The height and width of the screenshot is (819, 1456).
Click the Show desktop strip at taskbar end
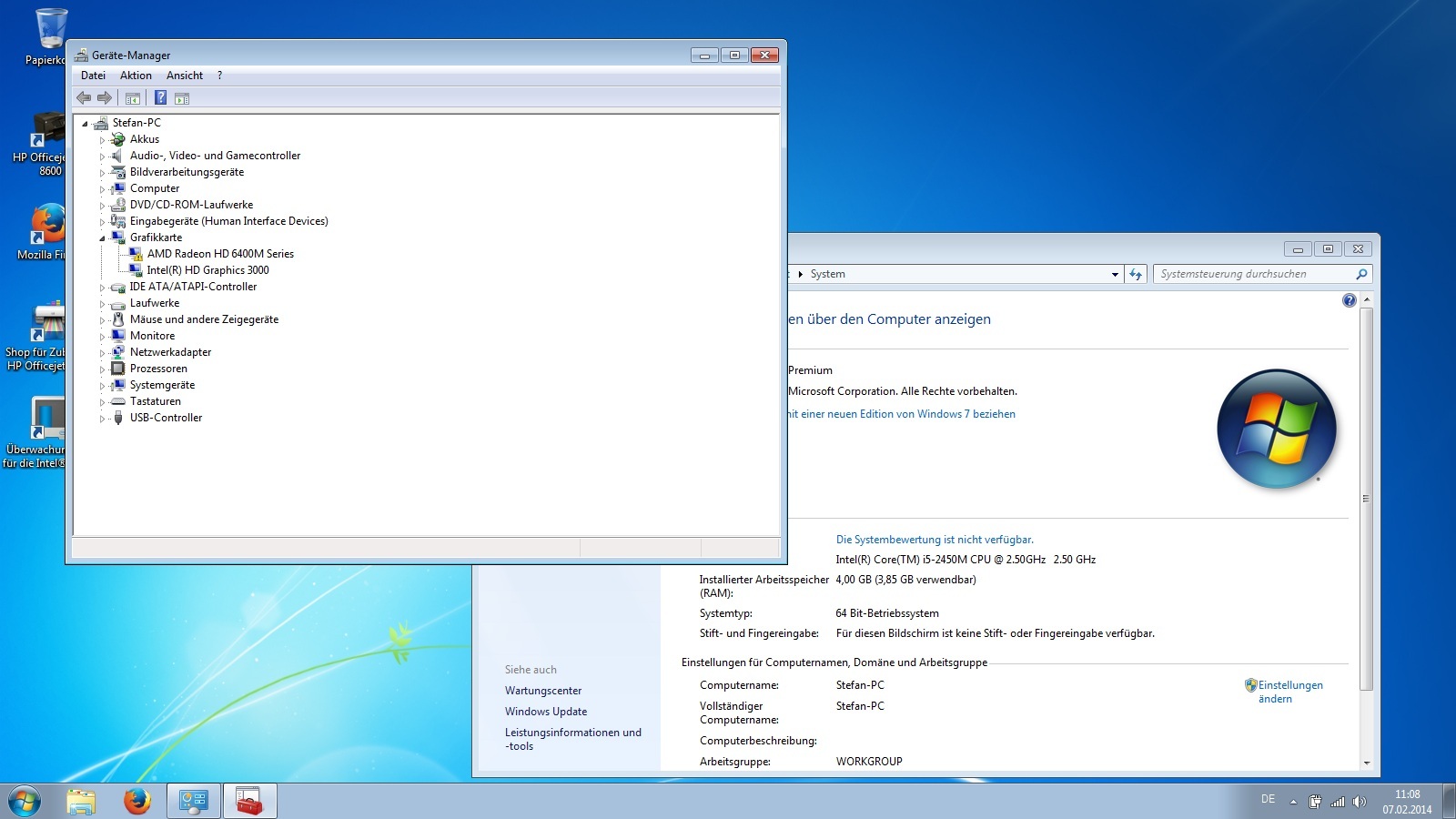tap(1449, 802)
